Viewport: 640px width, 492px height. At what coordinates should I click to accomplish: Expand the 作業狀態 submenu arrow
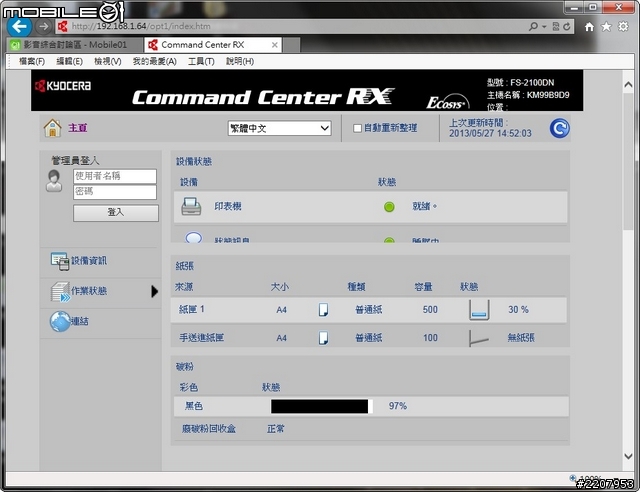coord(154,292)
